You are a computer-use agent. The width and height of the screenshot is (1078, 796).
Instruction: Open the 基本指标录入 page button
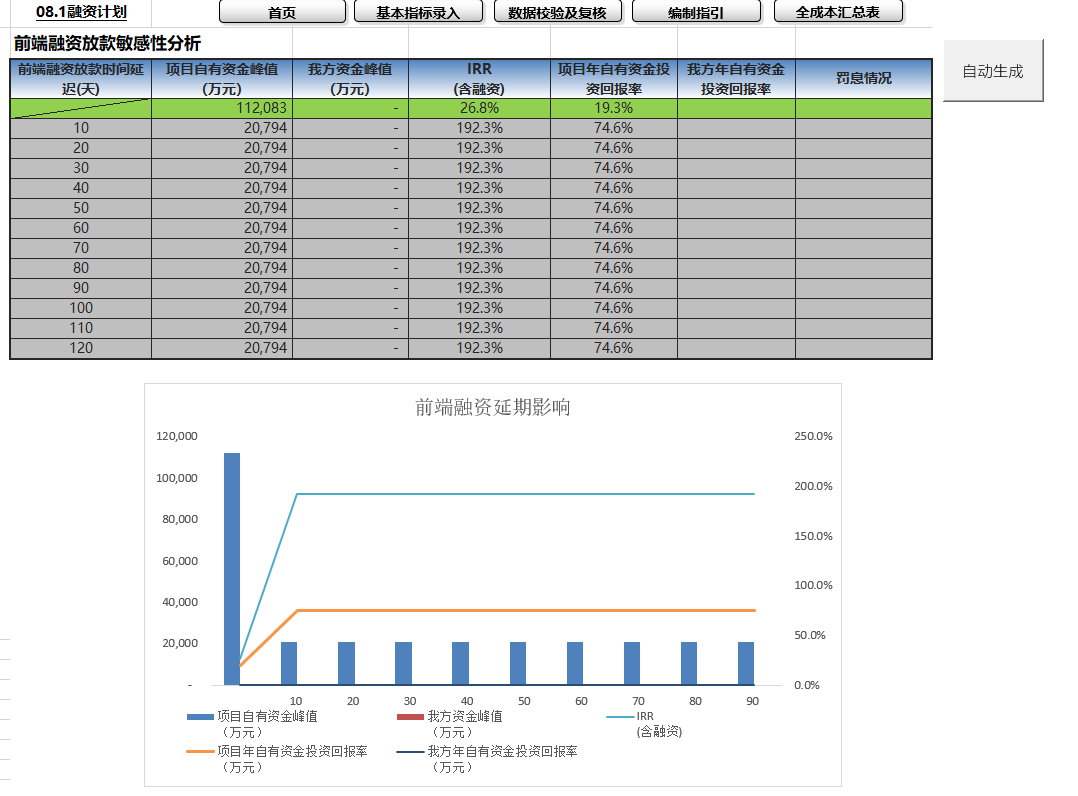click(418, 13)
